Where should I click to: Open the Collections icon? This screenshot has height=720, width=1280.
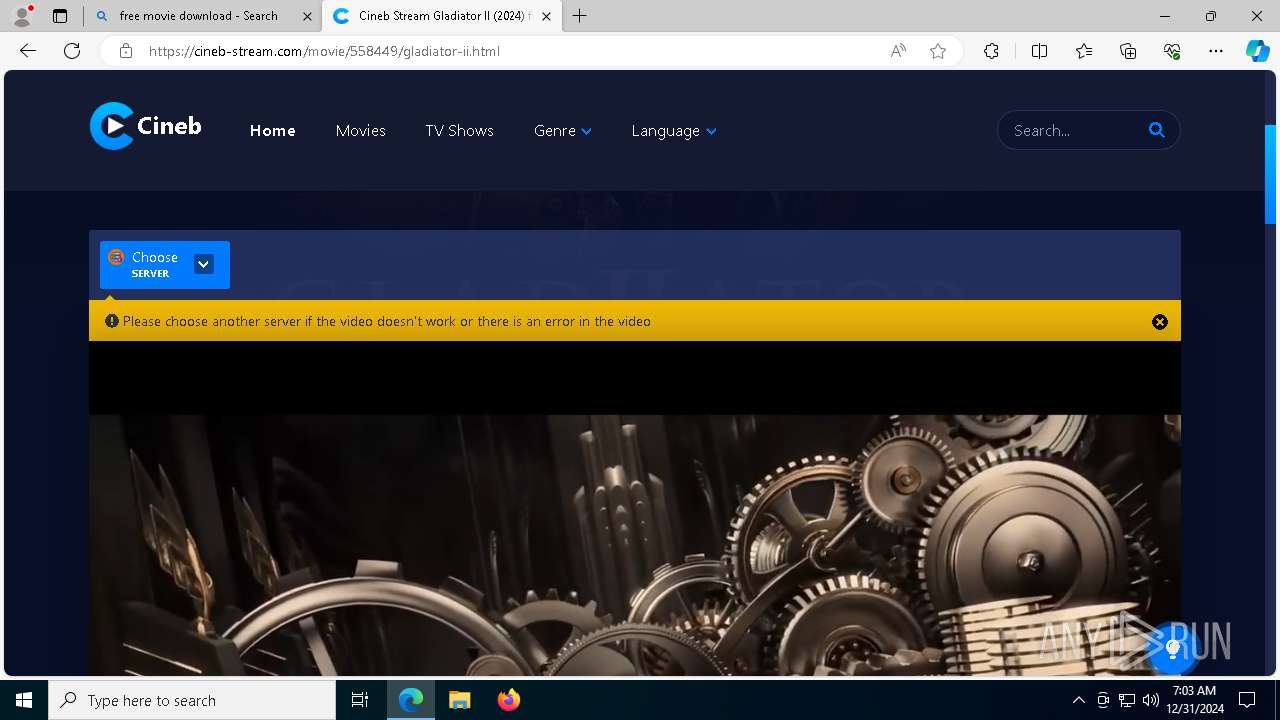pos(1128,51)
